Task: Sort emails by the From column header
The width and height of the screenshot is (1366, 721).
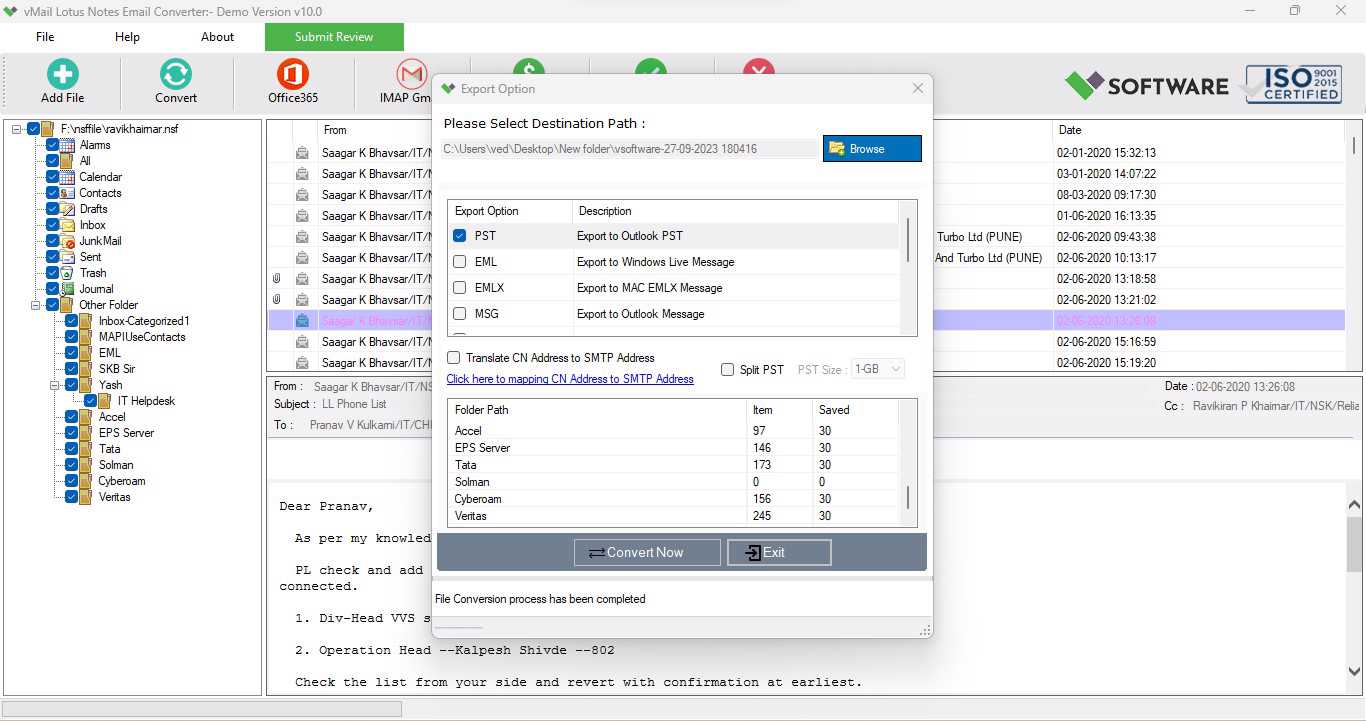Action: pyautogui.click(x=335, y=130)
